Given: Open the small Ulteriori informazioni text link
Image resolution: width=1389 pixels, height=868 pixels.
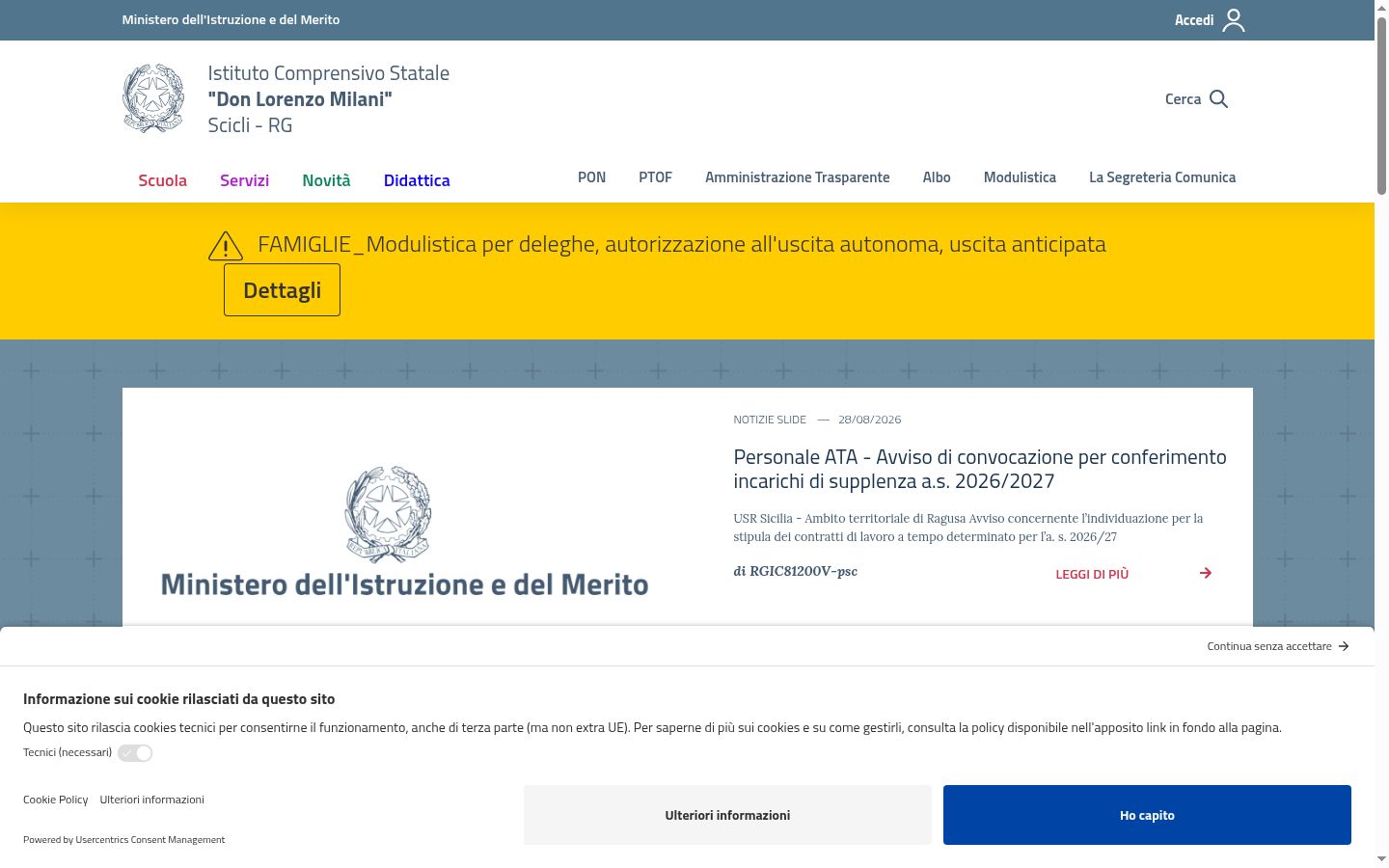Looking at the screenshot, I should coord(151,800).
